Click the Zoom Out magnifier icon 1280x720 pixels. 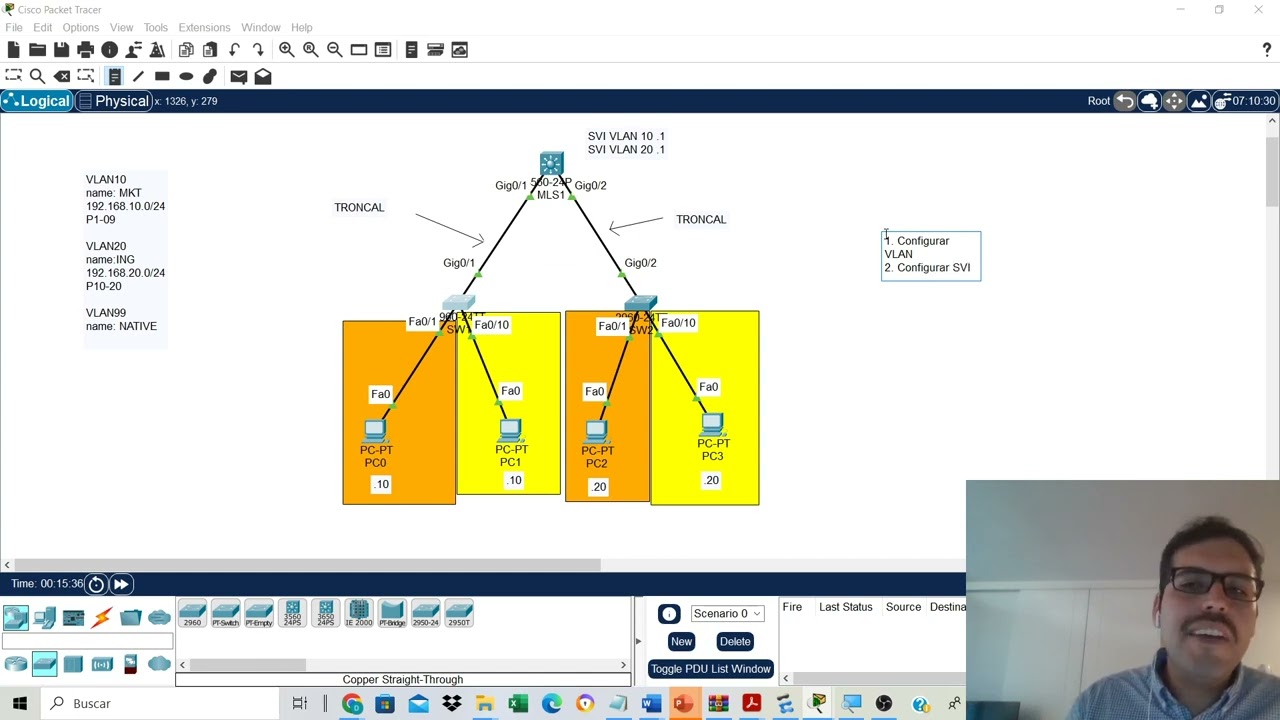(334, 50)
